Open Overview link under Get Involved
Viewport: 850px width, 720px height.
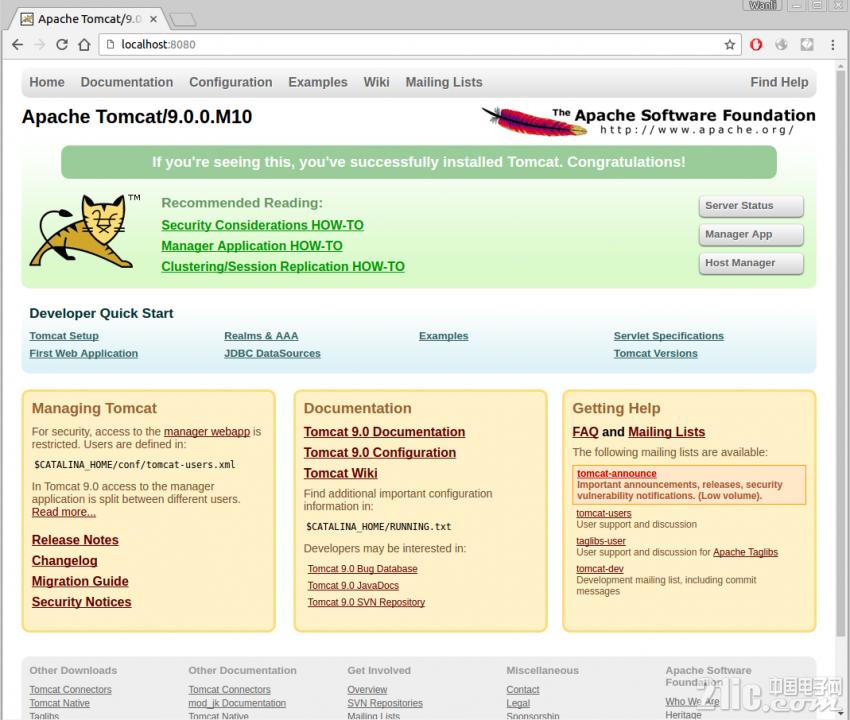[x=368, y=690]
